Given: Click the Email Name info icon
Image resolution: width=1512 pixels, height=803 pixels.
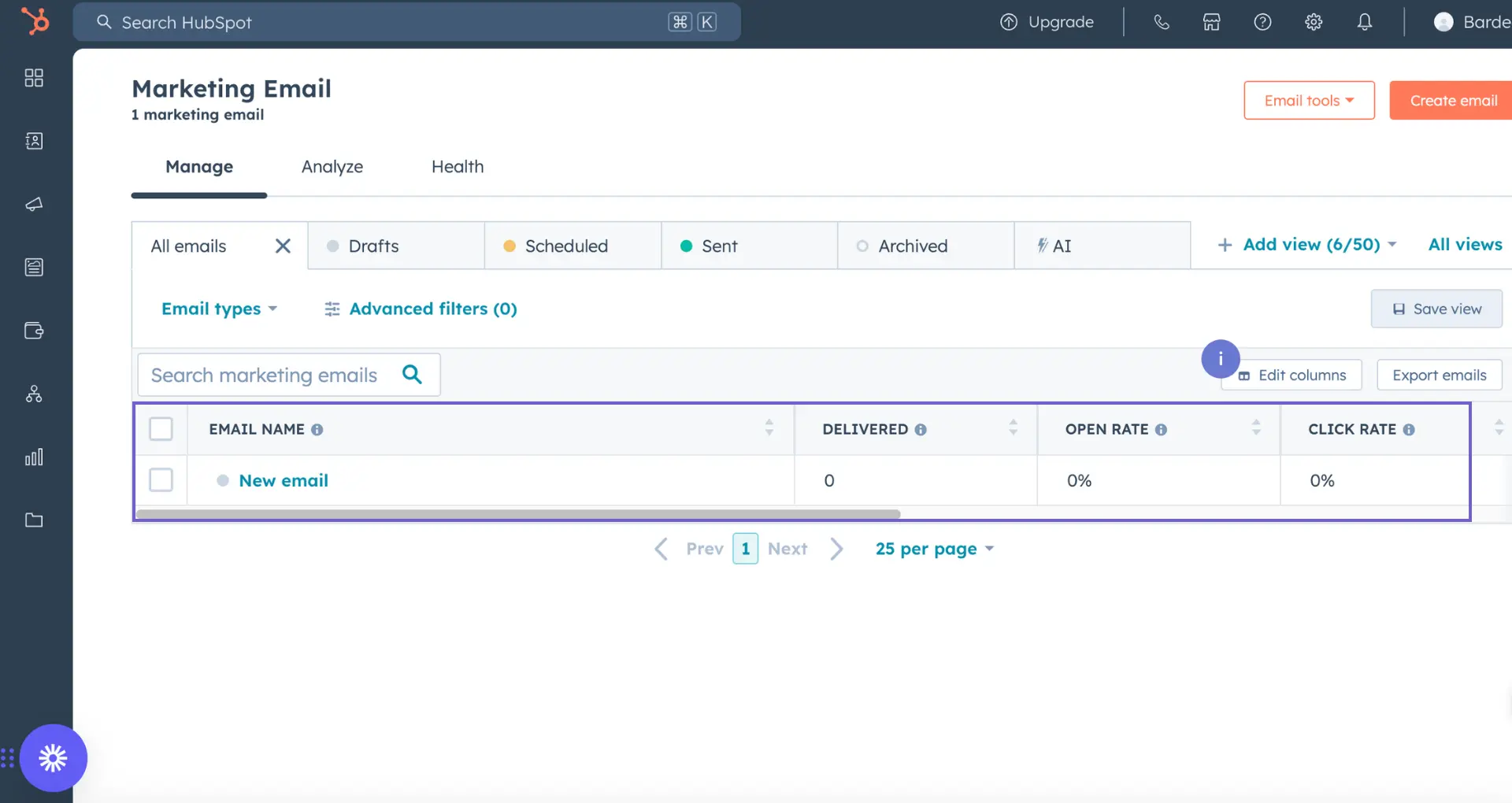Looking at the screenshot, I should [317, 430].
